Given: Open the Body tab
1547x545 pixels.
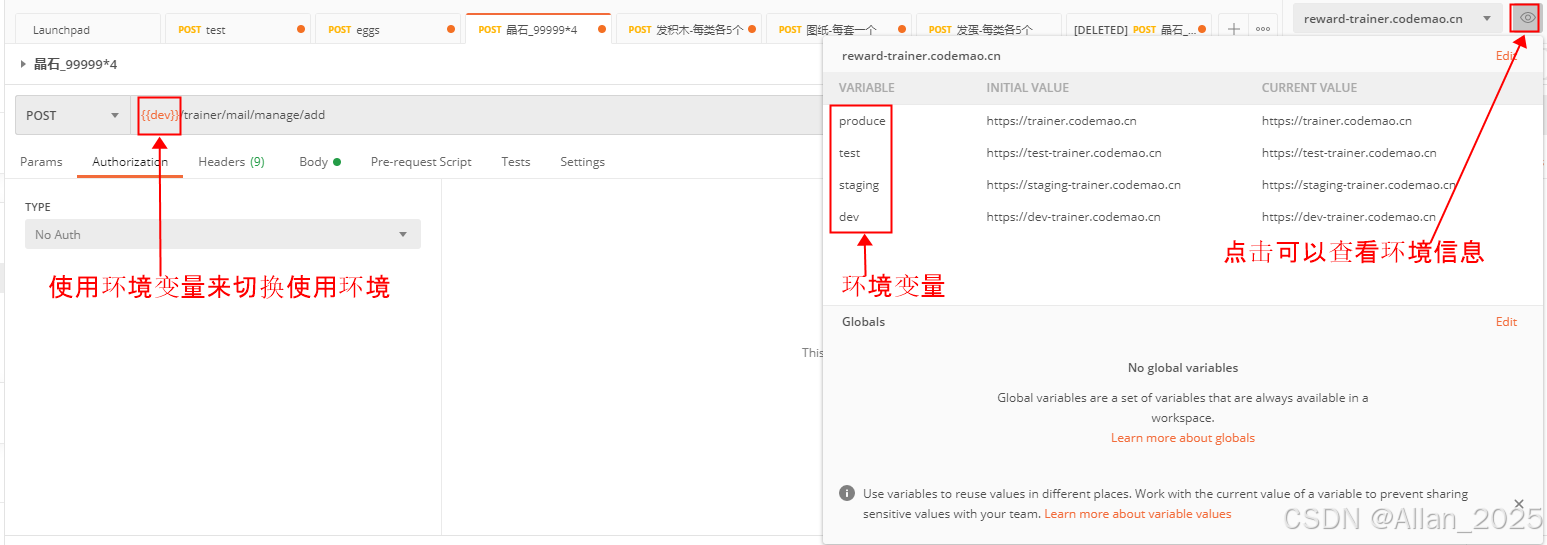Looking at the screenshot, I should (x=319, y=161).
